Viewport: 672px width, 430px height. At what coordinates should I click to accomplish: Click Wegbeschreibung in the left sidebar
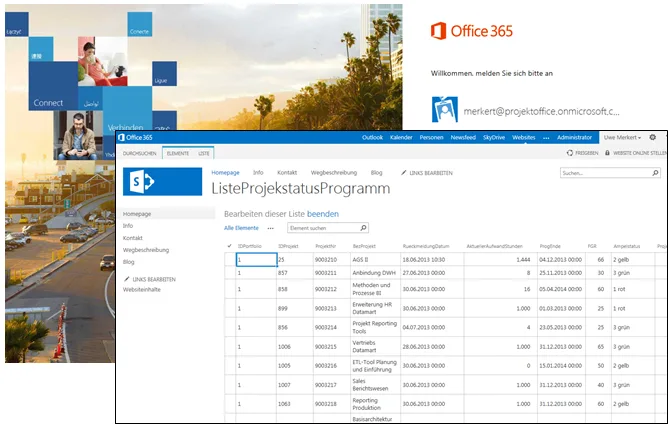tap(146, 250)
